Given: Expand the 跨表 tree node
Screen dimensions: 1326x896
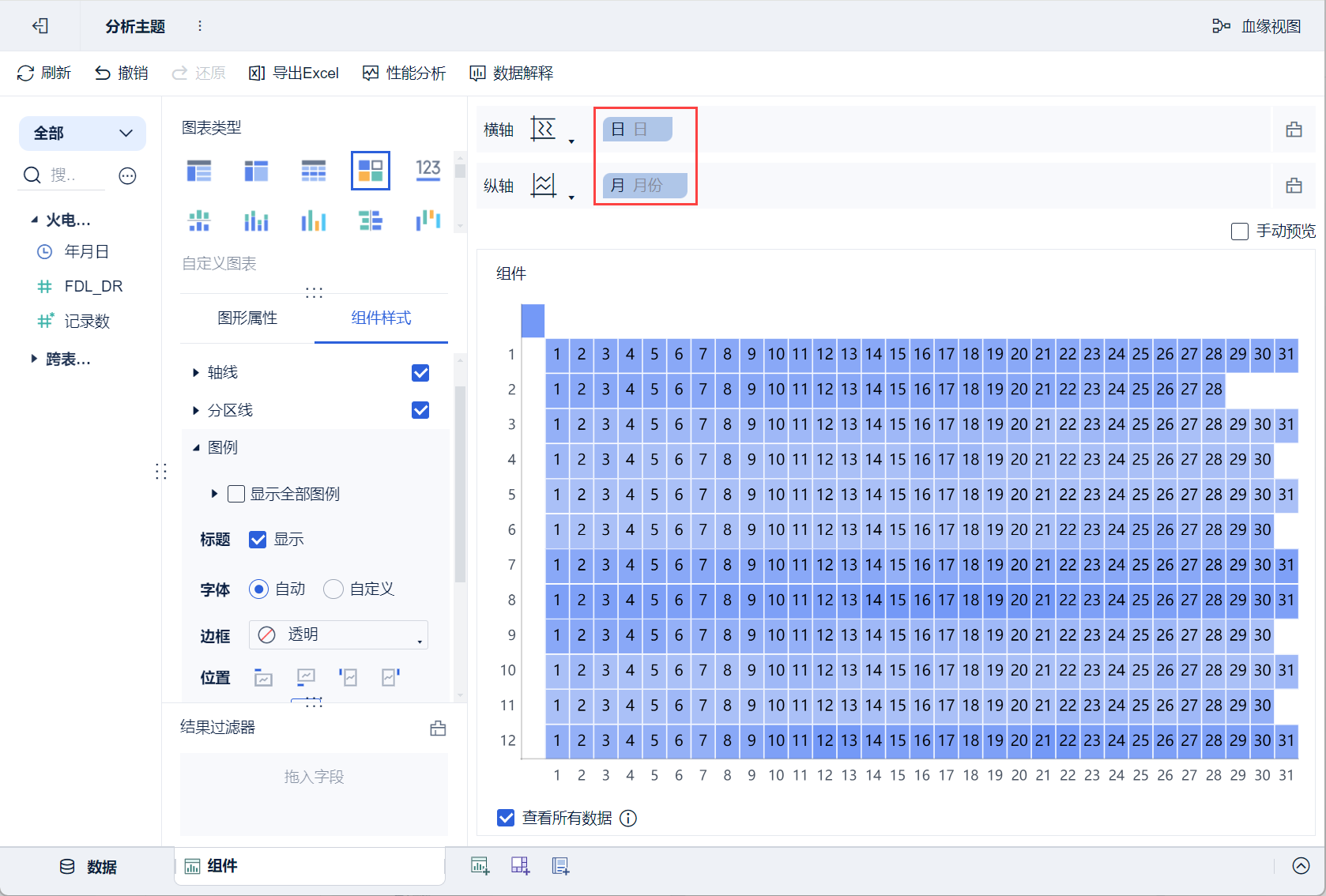Looking at the screenshot, I should tap(34, 359).
